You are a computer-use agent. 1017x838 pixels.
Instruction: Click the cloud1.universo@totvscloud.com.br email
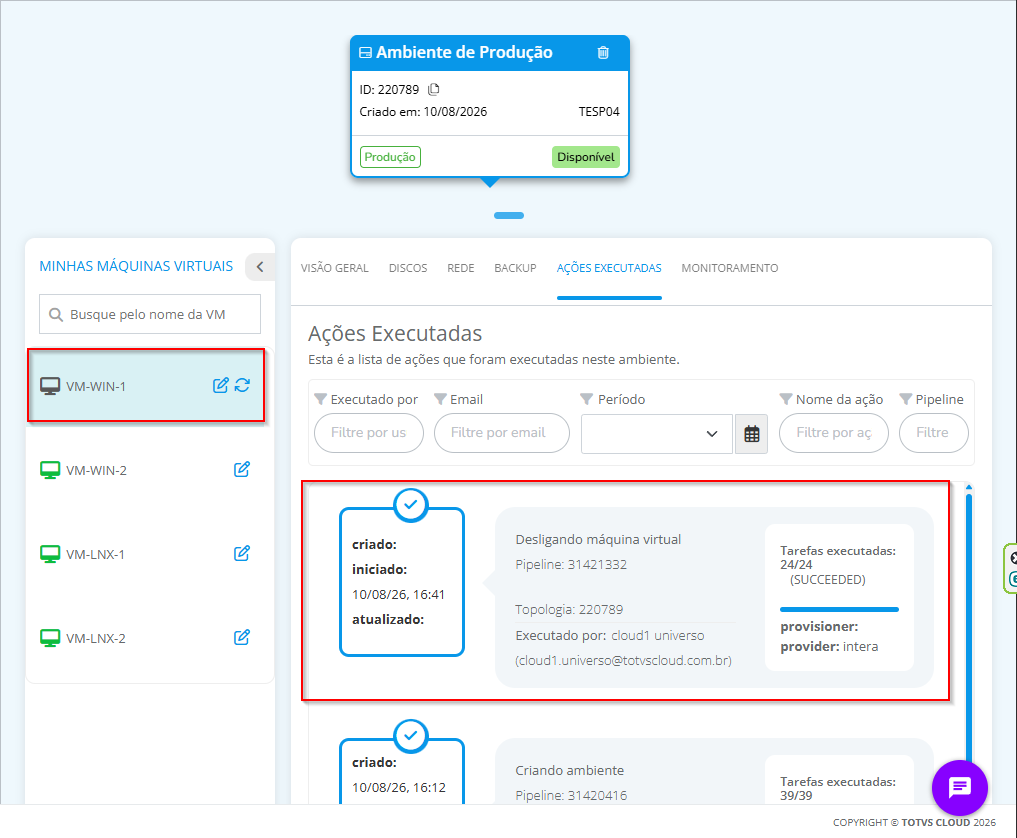(623, 660)
